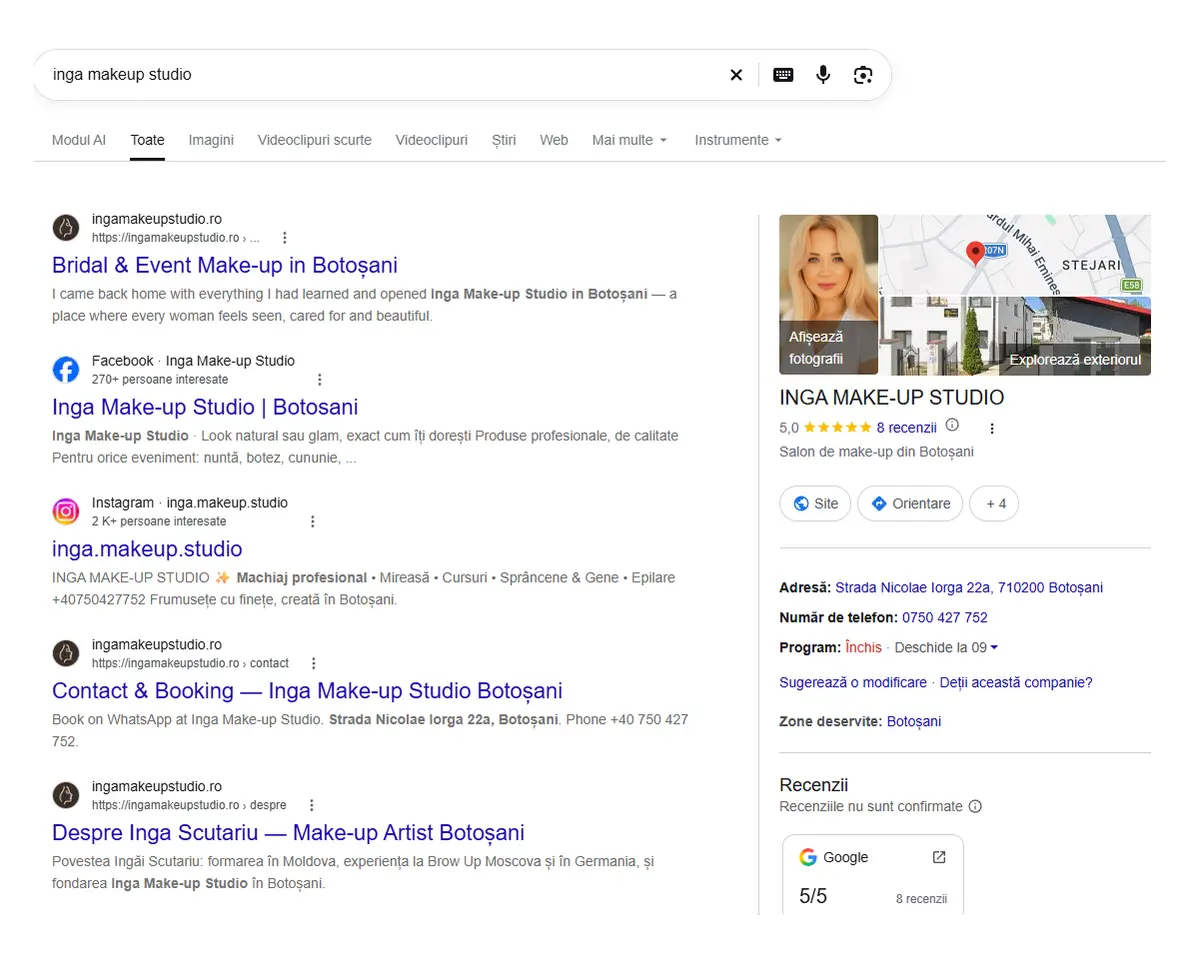
Task: Open the Explorează exteriorul street view thumbnail
Action: click(x=1015, y=336)
